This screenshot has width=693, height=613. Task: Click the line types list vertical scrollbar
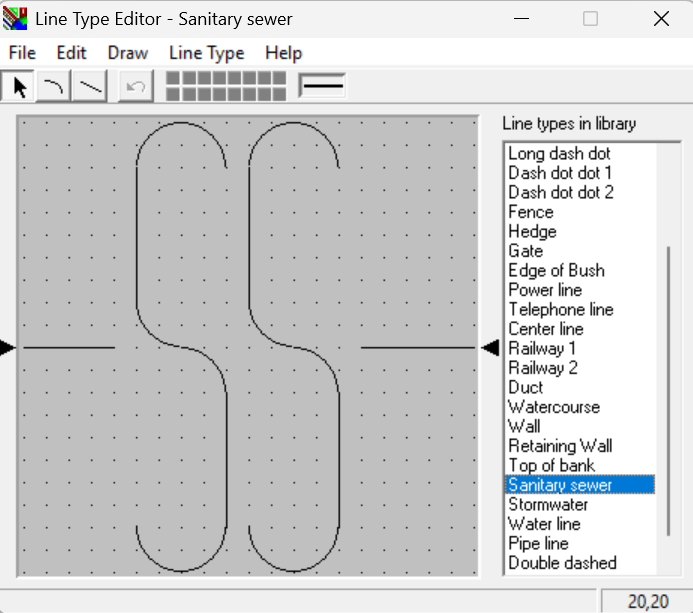pos(668,390)
